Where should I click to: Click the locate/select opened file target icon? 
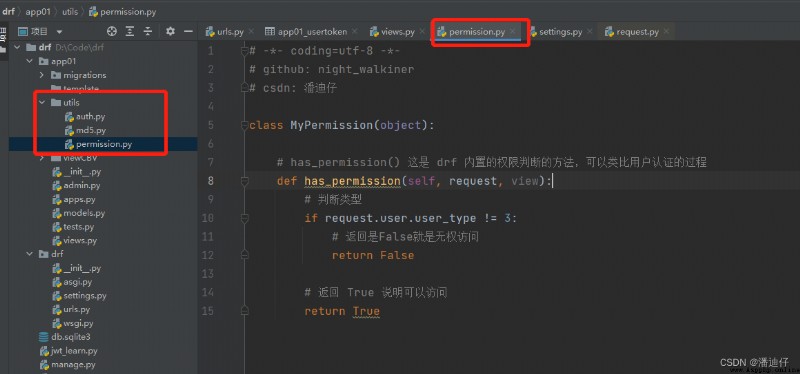pos(112,32)
